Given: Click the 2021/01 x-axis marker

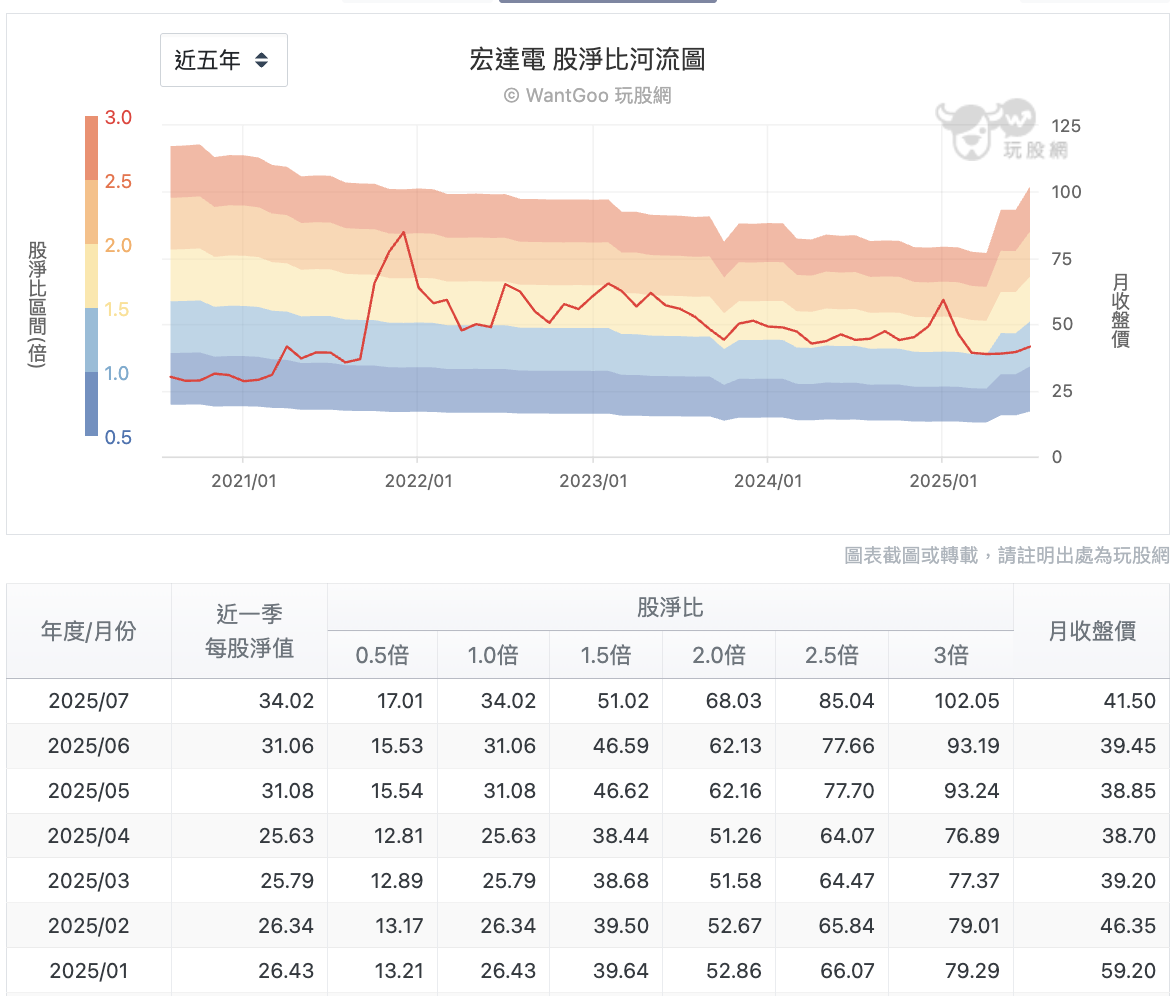Looking at the screenshot, I should (243, 481).
